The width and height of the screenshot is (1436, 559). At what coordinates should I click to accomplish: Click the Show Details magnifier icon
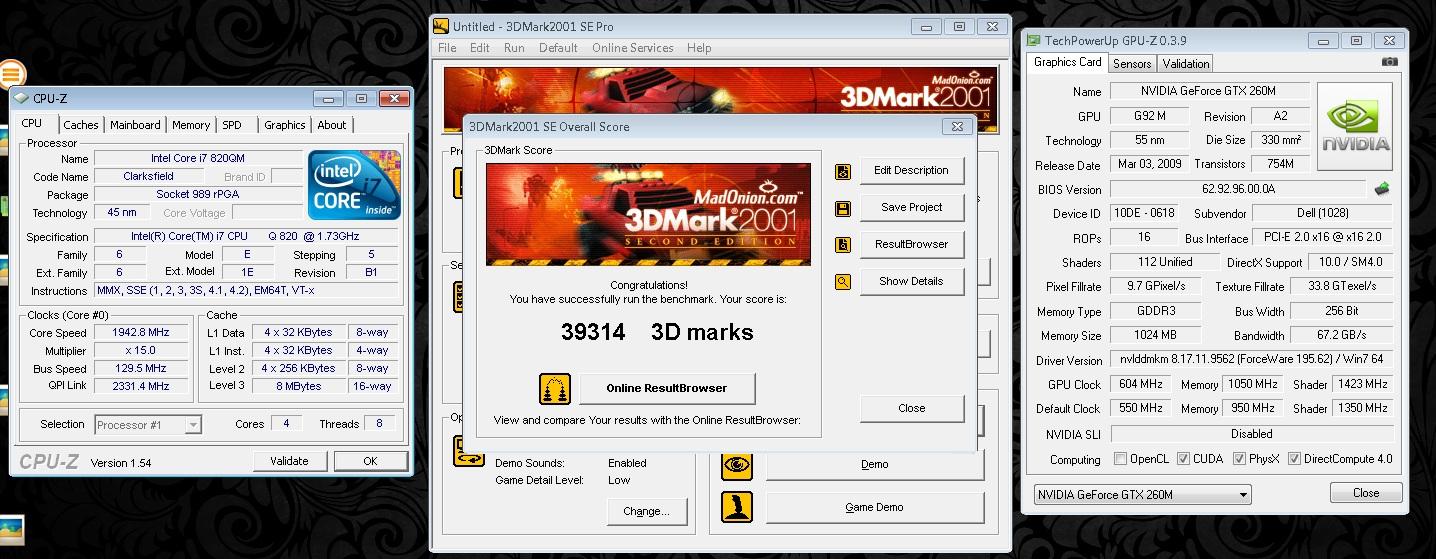[843, 282]
